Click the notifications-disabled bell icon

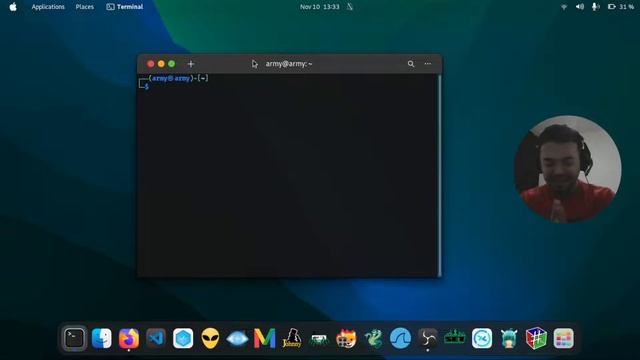350,7
